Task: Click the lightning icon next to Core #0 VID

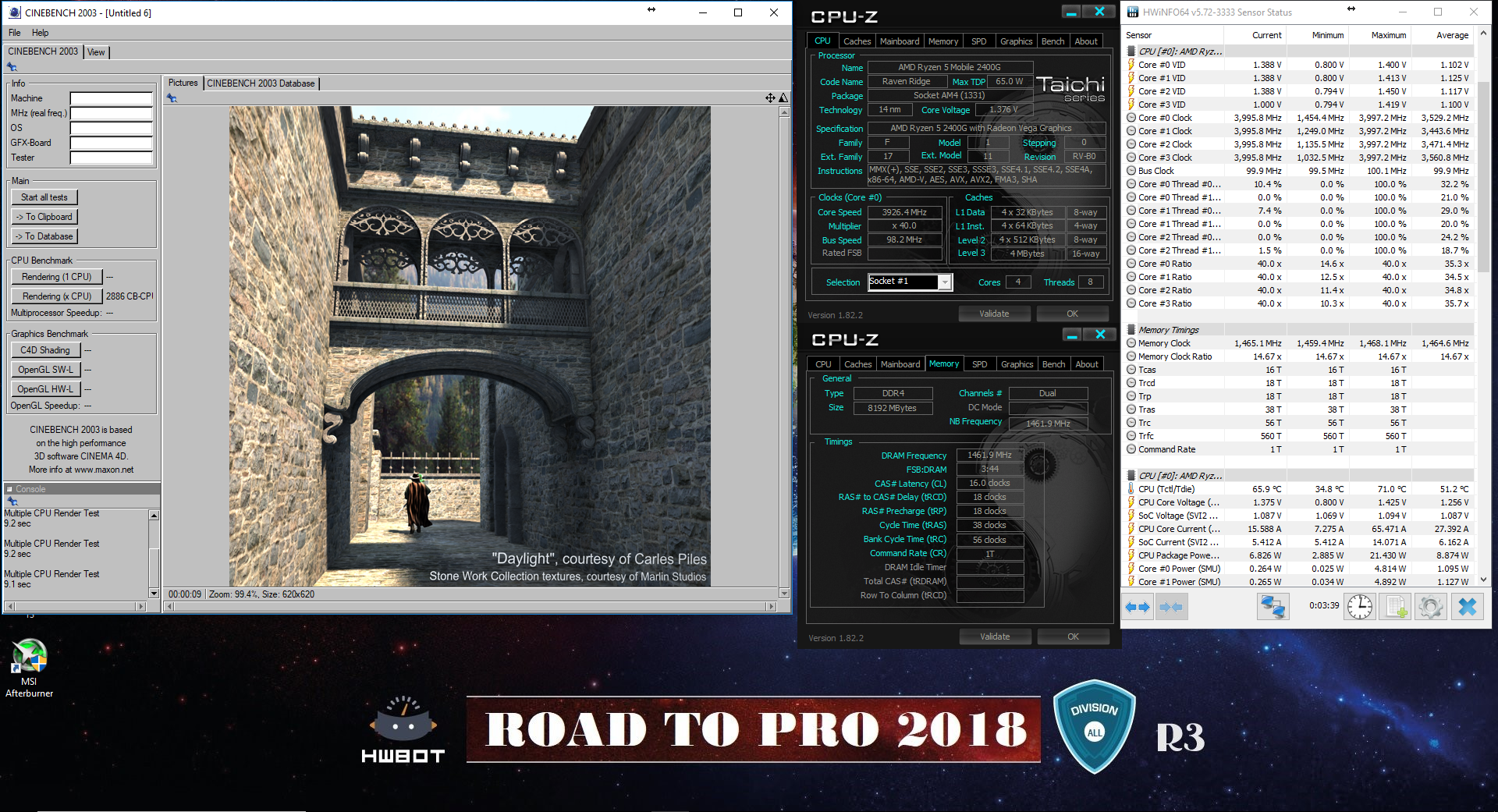Action: [x=1131, y=65]
